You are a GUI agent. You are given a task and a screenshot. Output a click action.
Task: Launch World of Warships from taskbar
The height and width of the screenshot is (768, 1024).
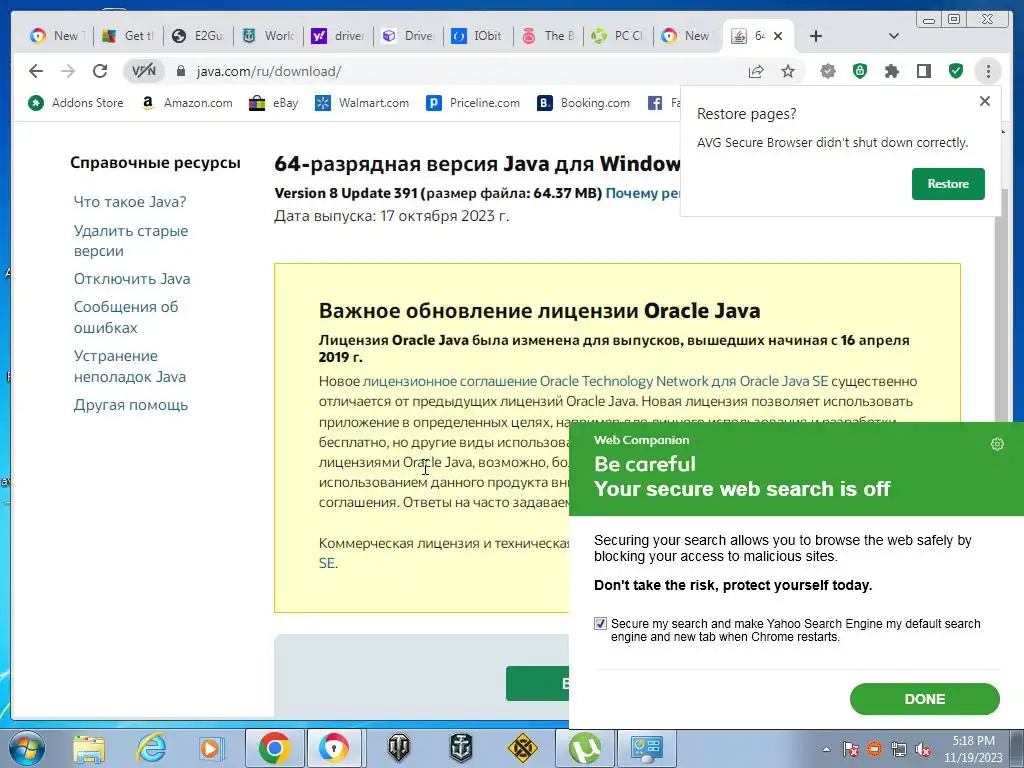(x=460, y=748)
